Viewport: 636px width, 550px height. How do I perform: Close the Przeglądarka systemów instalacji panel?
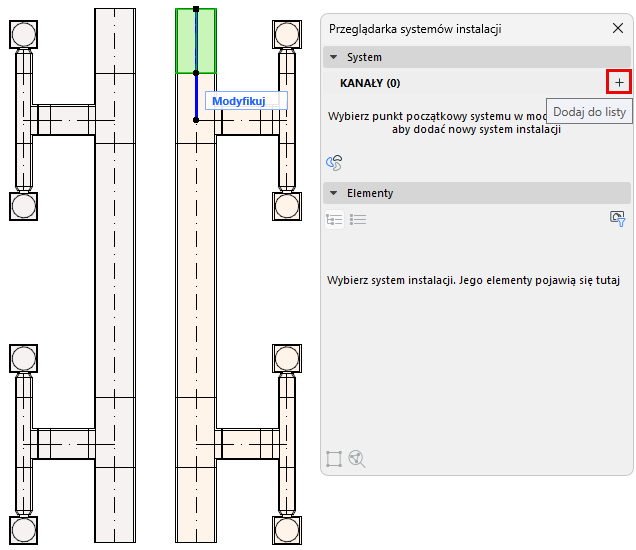pos(617,29)
